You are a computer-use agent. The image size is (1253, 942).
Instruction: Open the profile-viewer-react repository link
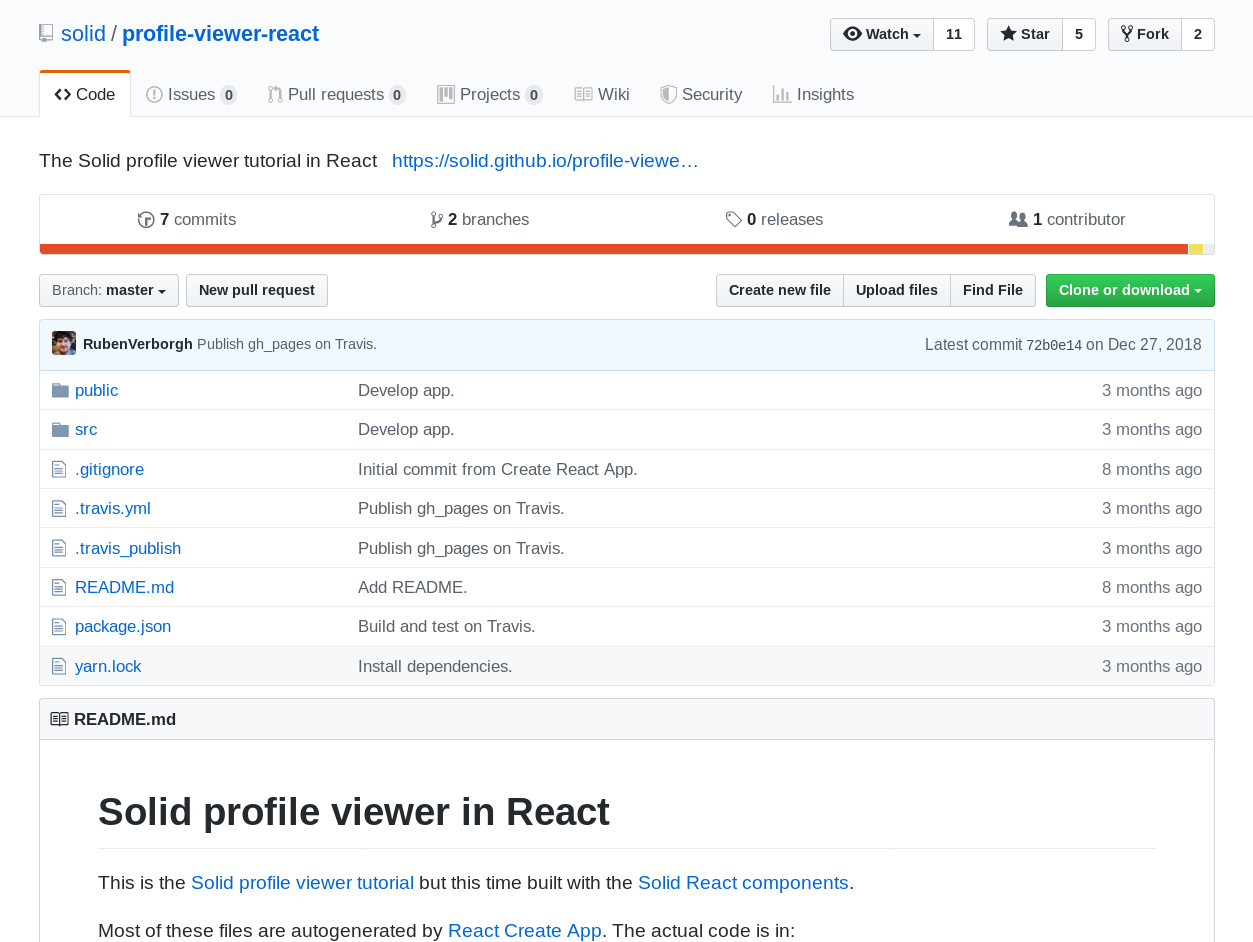pyautogui.click(x=220, y=34)
